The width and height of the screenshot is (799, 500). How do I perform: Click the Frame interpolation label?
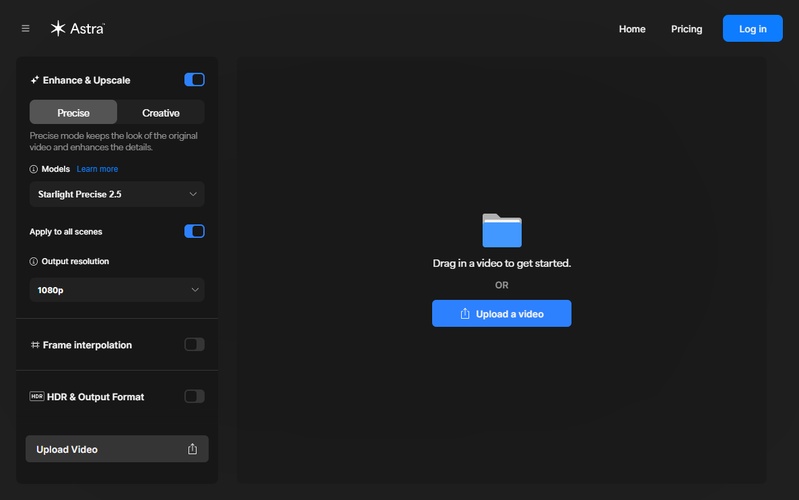point(87,345)
